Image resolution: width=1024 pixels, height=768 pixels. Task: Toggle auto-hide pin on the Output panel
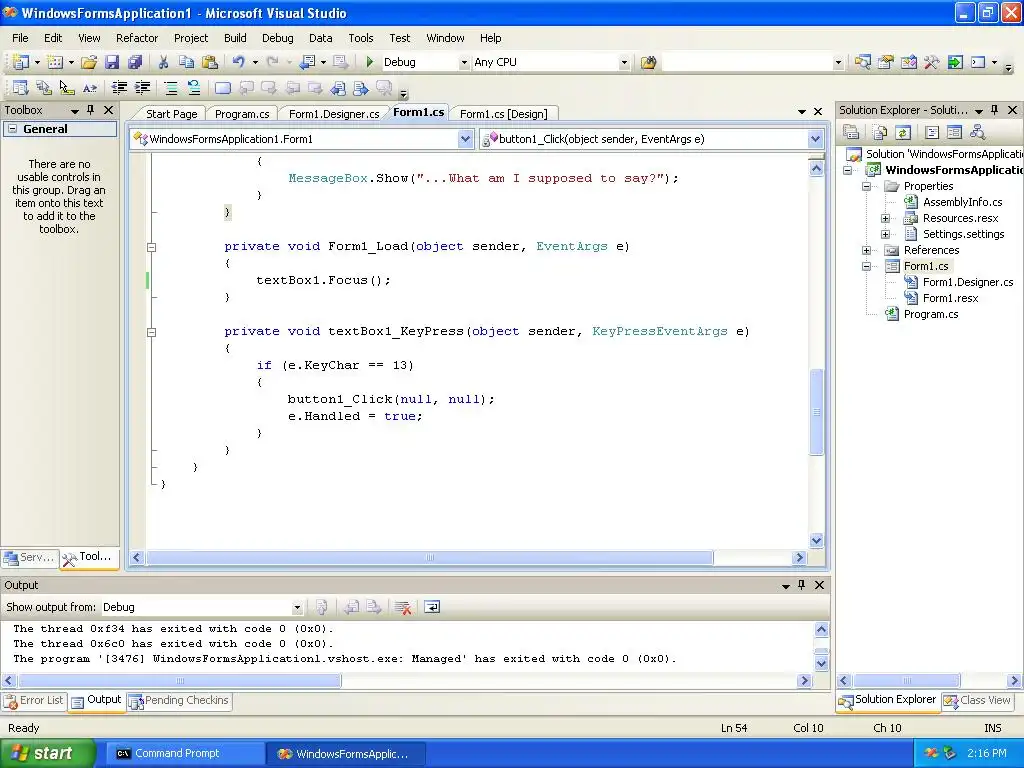802,584
